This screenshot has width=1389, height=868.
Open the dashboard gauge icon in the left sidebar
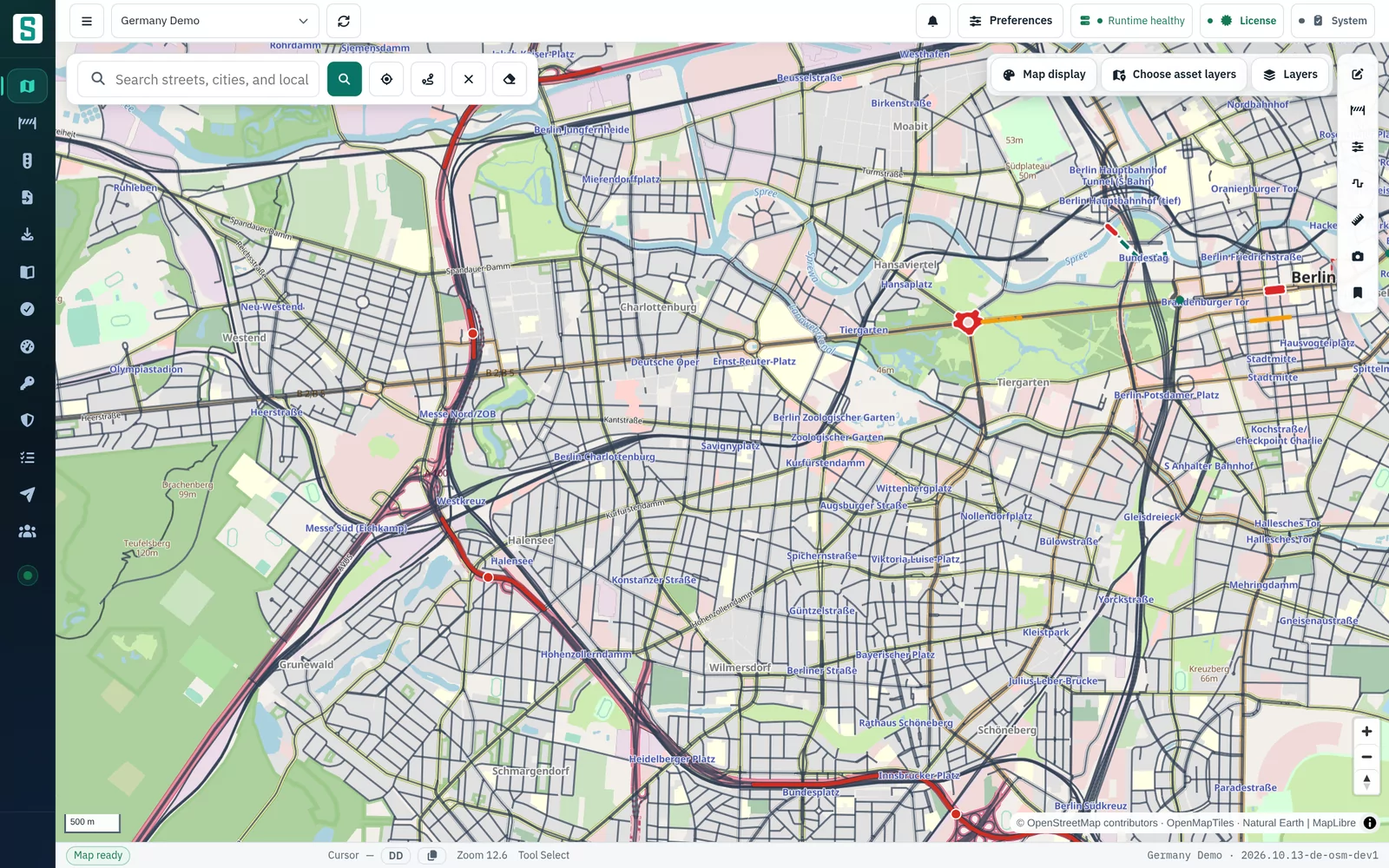click(28, 346)
